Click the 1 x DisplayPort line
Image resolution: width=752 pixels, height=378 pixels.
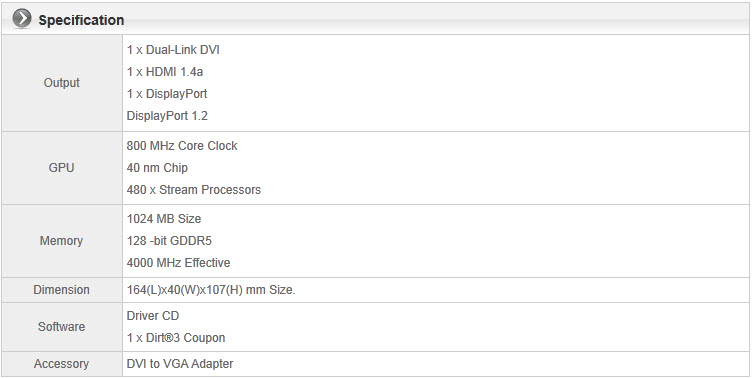167,94
